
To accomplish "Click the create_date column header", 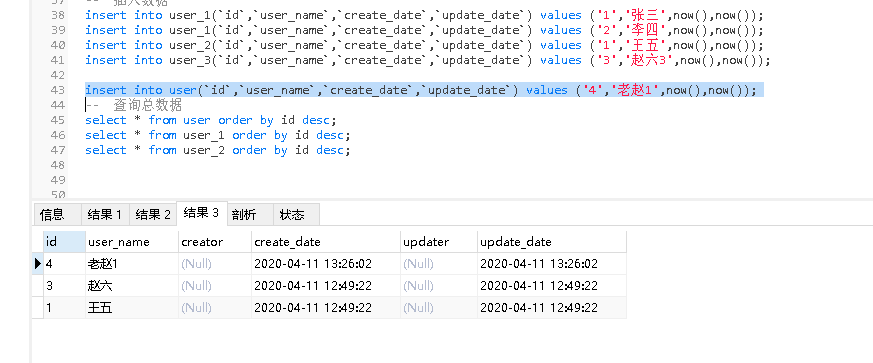I will pos(326,242).
